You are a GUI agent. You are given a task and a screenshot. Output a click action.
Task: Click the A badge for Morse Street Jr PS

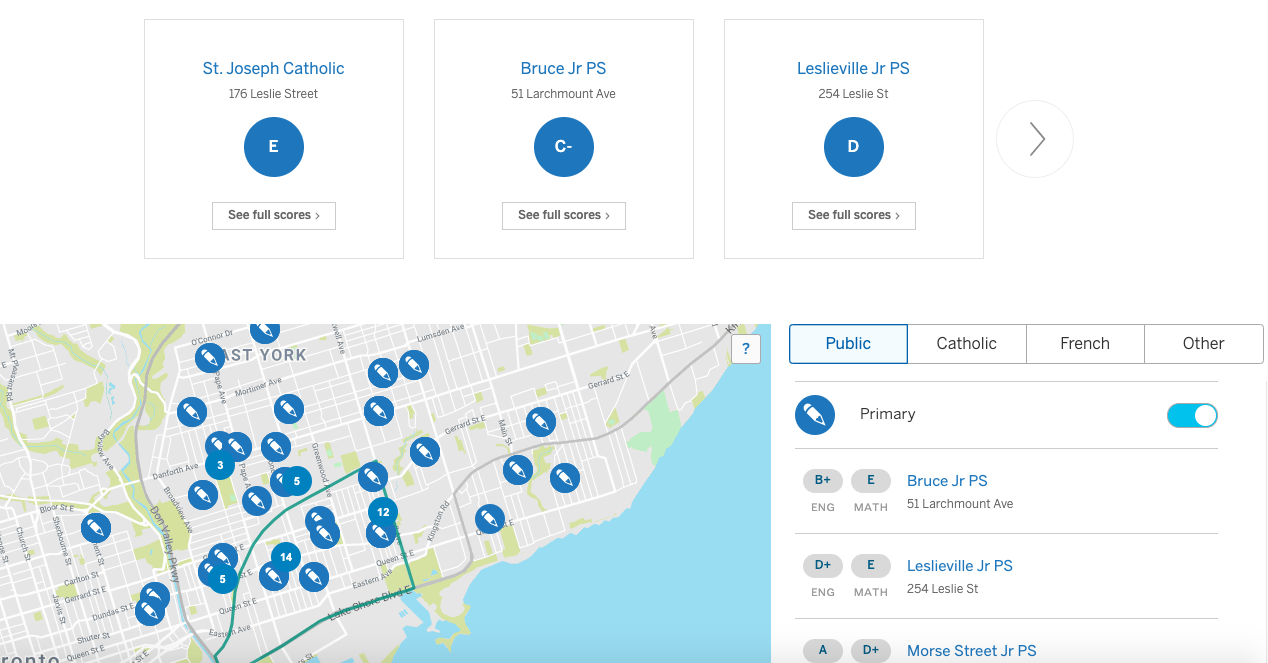(x=823, y=651)
